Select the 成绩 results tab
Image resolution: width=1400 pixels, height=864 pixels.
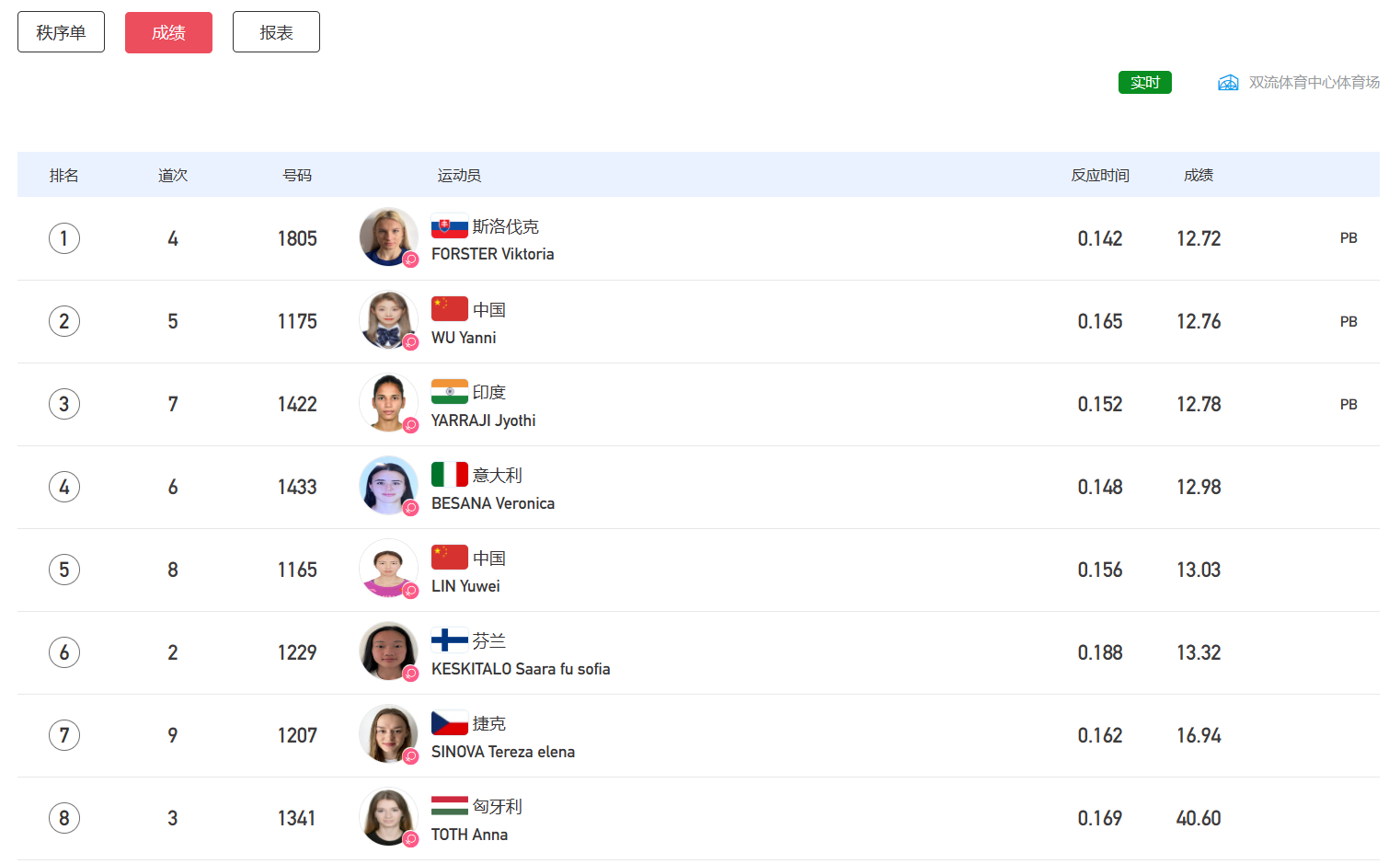click(168, 32)
